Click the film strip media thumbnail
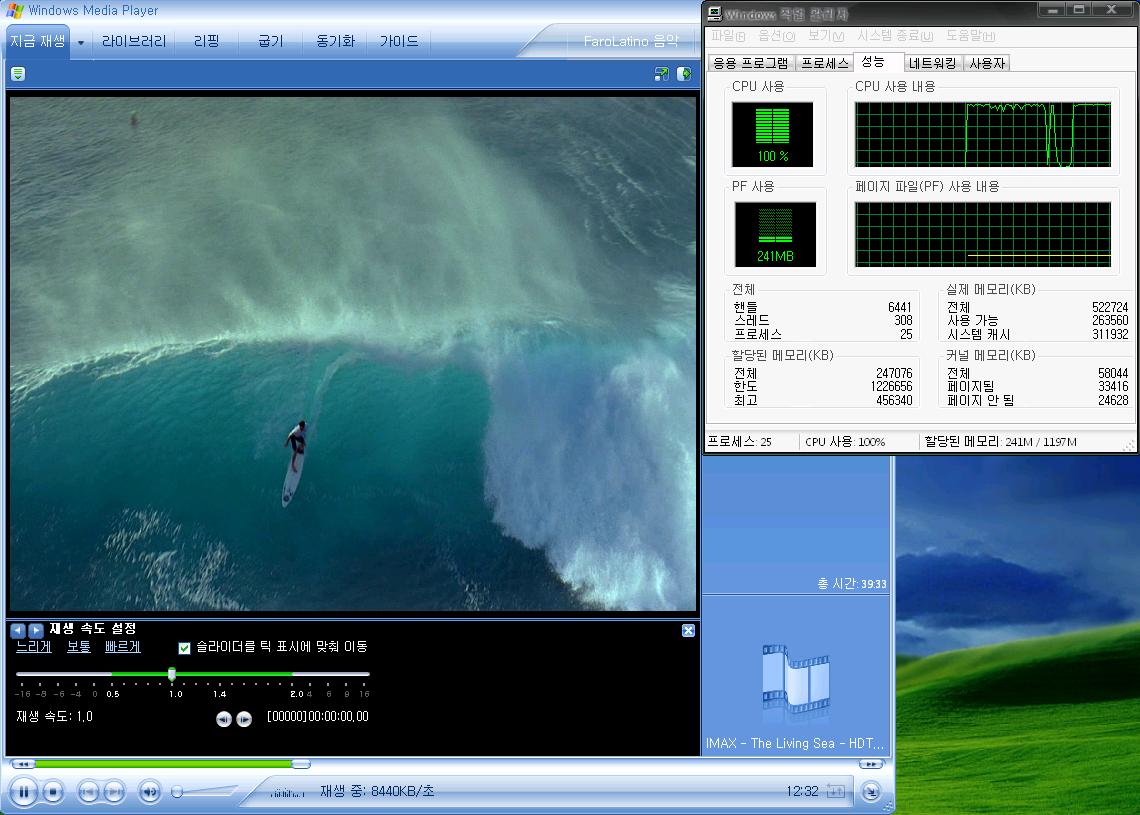Viewport: 1140px width, 815px height. click(796, 682)
